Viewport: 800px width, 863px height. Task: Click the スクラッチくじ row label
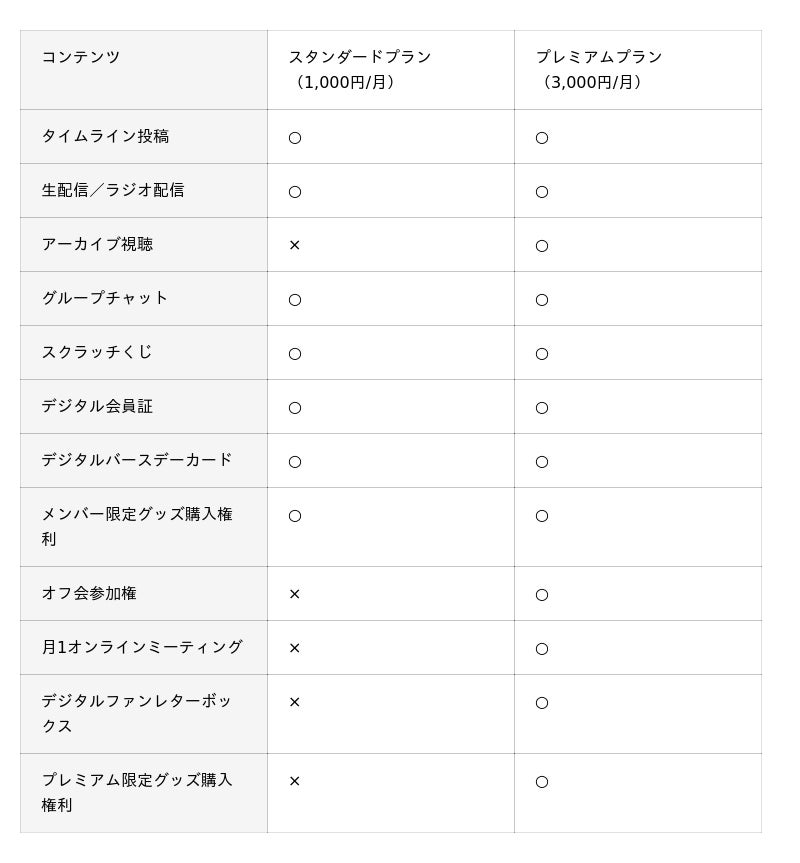(97, 352)
